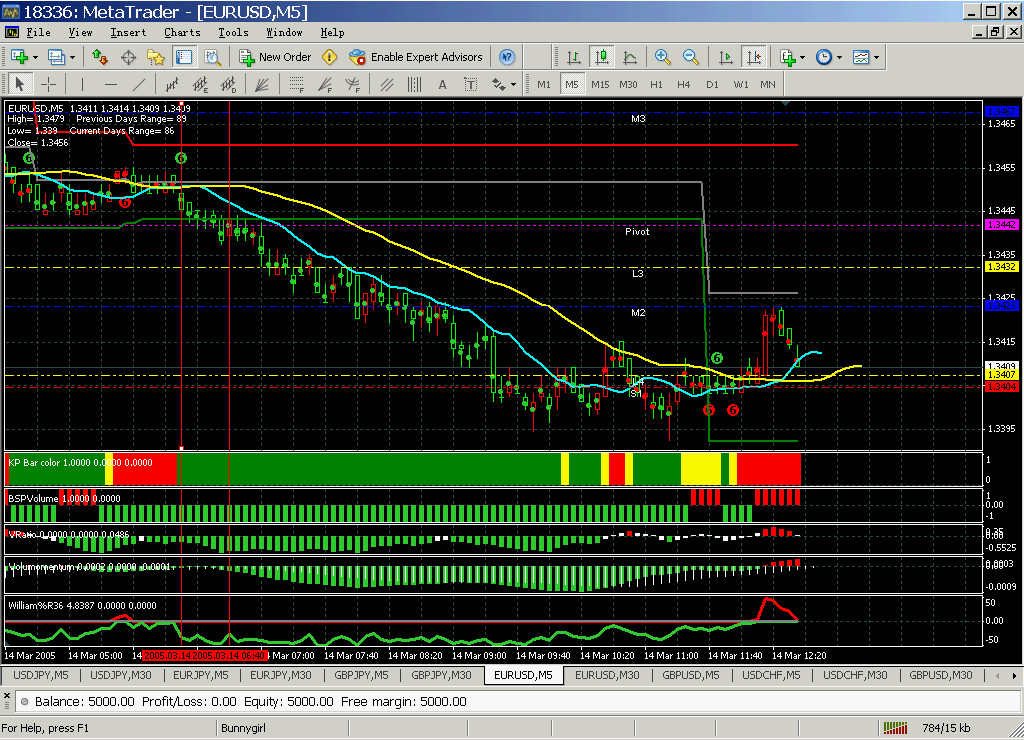Open Navigator with the folder-star icon
The height and width of the screenshot is (740, 1024).
click(155, 57)
